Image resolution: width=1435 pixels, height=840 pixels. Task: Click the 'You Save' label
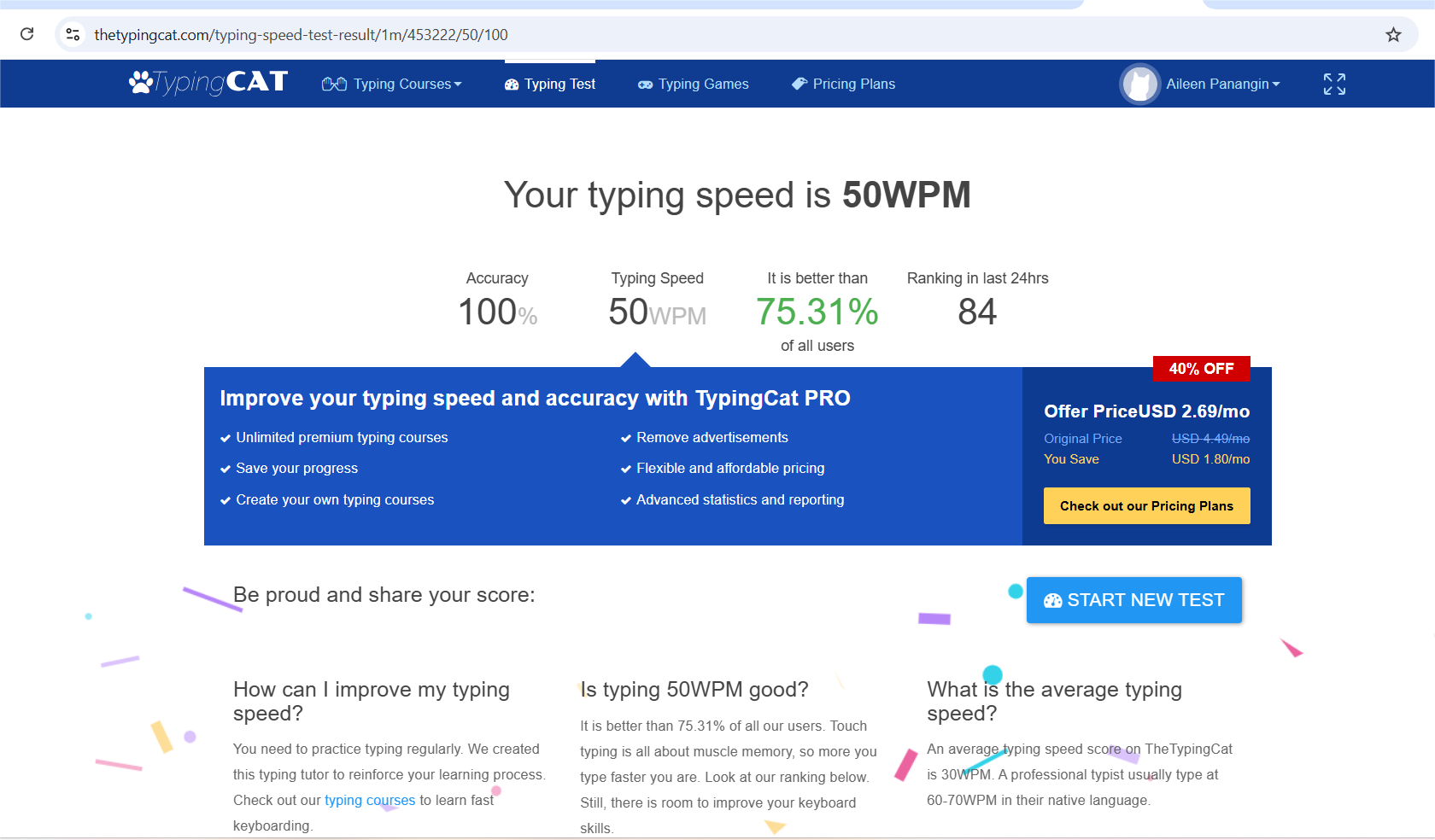1071,459
